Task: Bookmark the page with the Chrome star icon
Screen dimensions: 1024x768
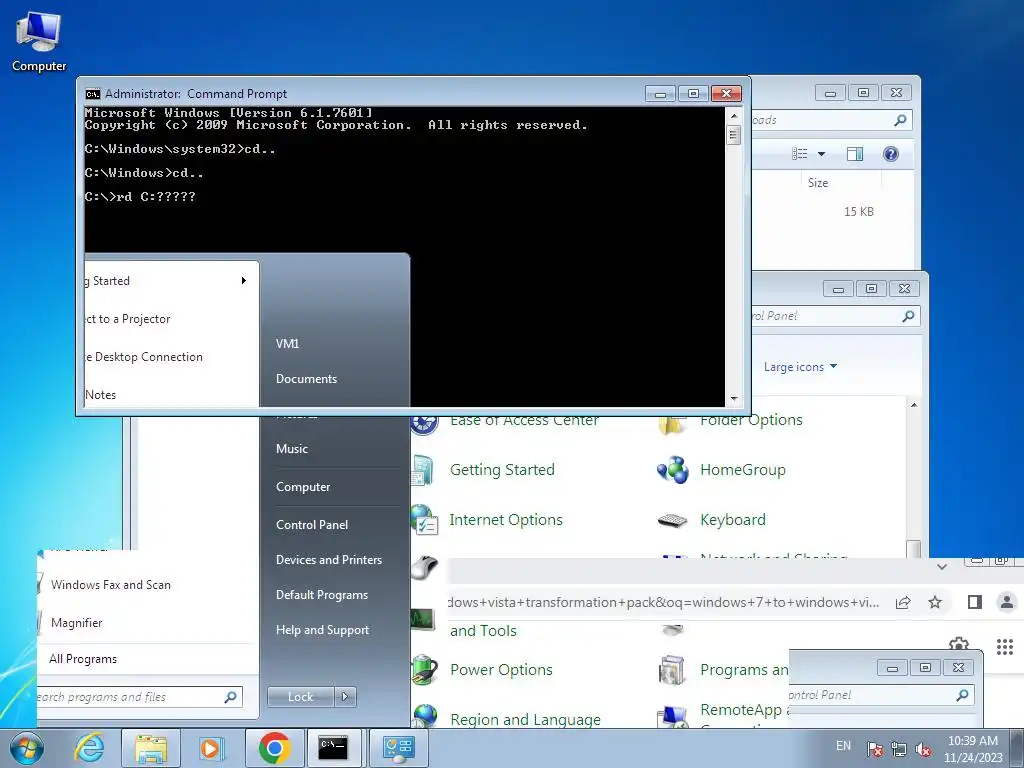Action: click(935, 602)
